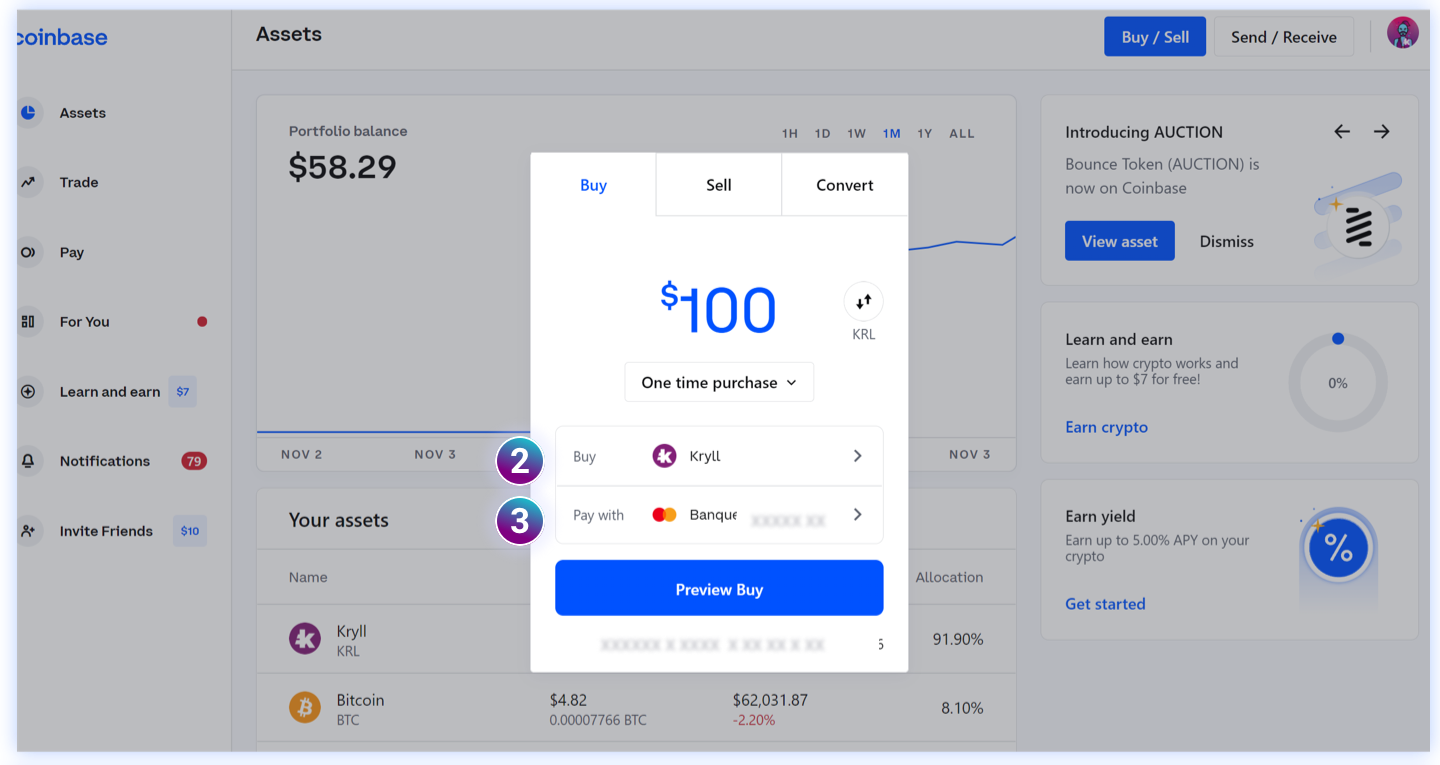The height and width of the screenshot is (765, 1440).
Task: Expand the Pay with Banque chevron
Action: pyautogui.click(x=857, y=515)
